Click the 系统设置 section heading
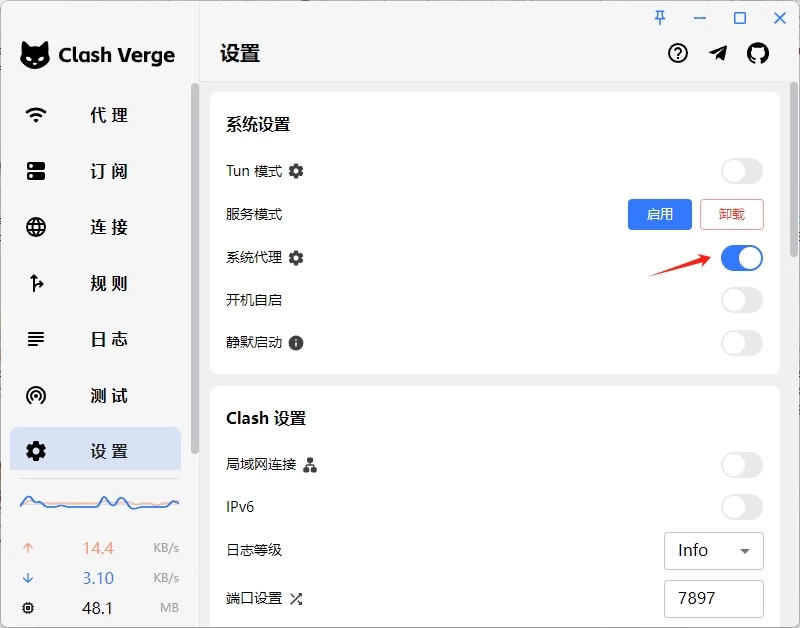Screen dimensions: 800x628 click(x=258, y=124)
